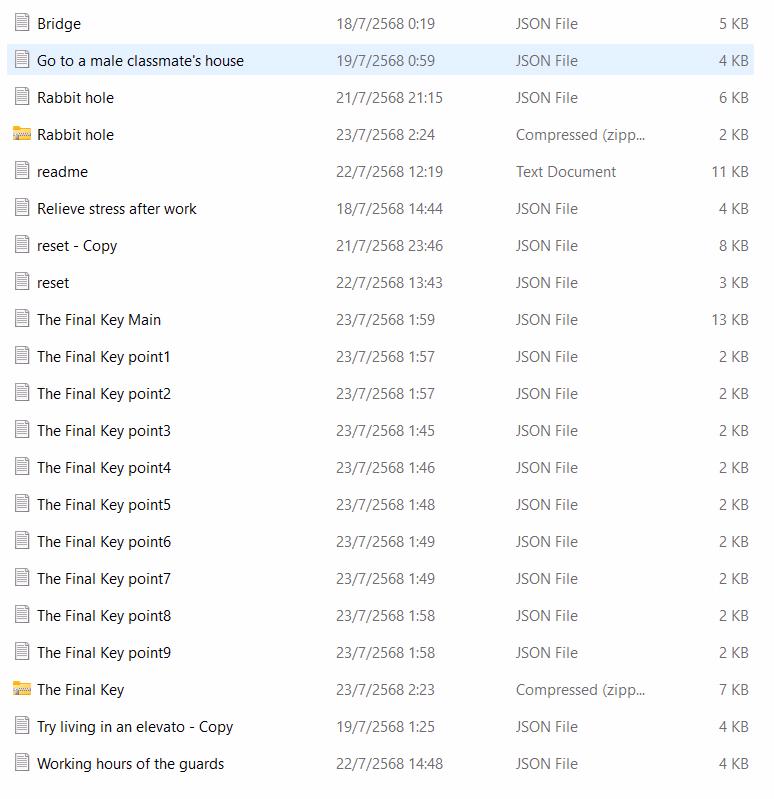Select Try living in an elevato - Copy

pos(135,727)
